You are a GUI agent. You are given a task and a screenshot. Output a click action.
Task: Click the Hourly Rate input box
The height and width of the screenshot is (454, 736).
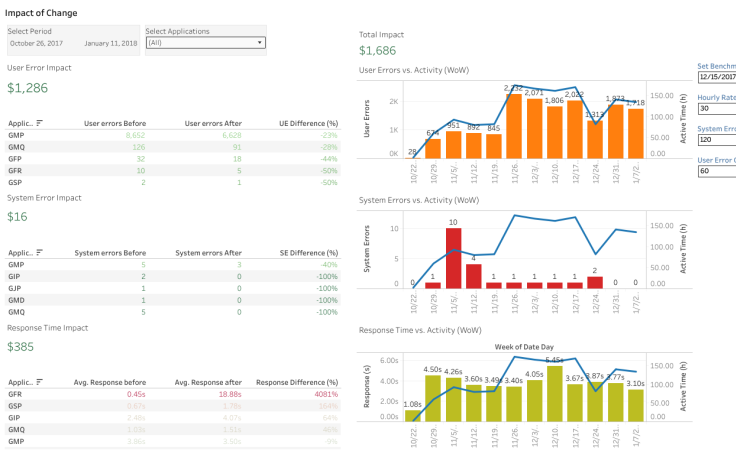coord(717,108)
